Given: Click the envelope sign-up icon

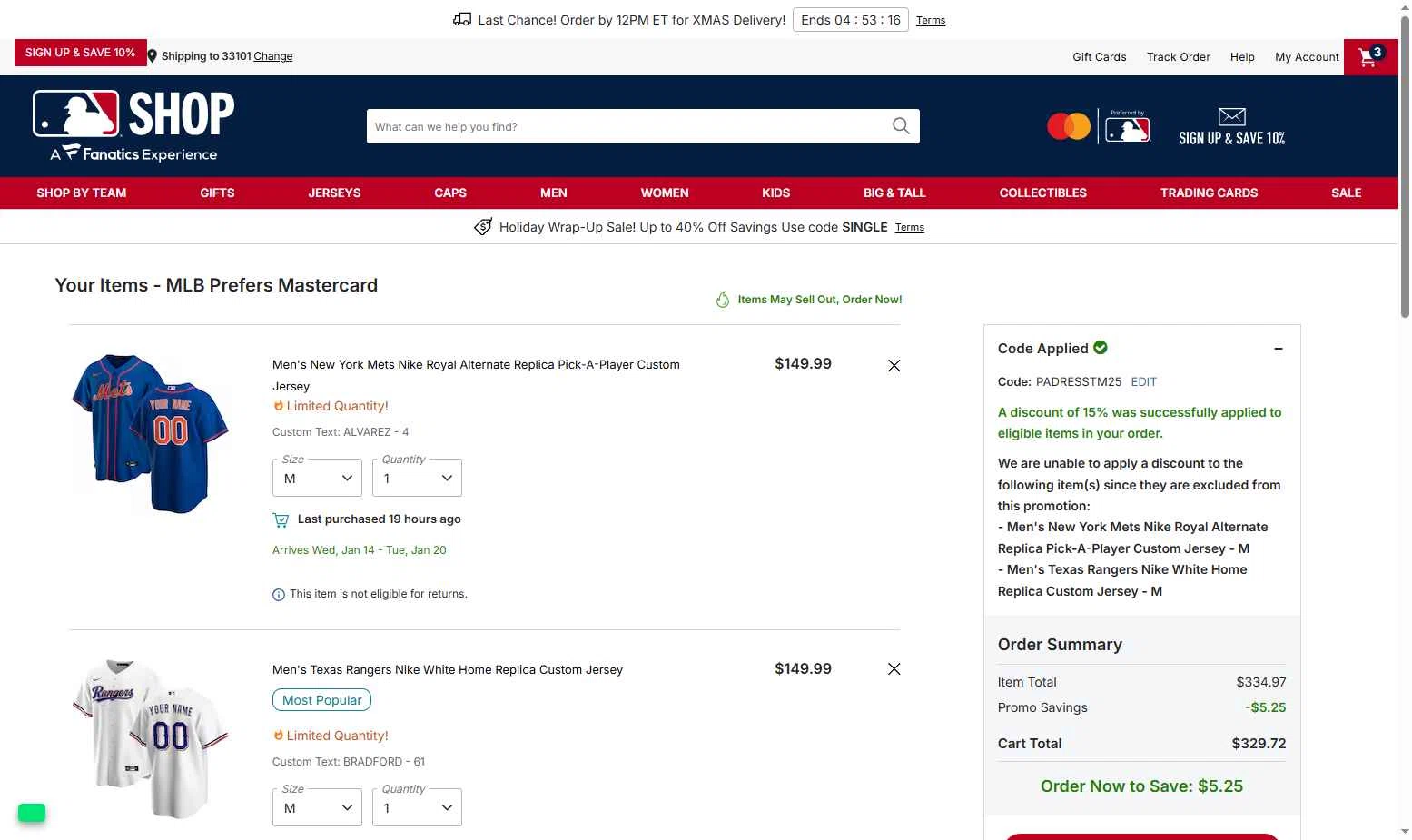Looking at the screenshot, I should click(1232, 116).
